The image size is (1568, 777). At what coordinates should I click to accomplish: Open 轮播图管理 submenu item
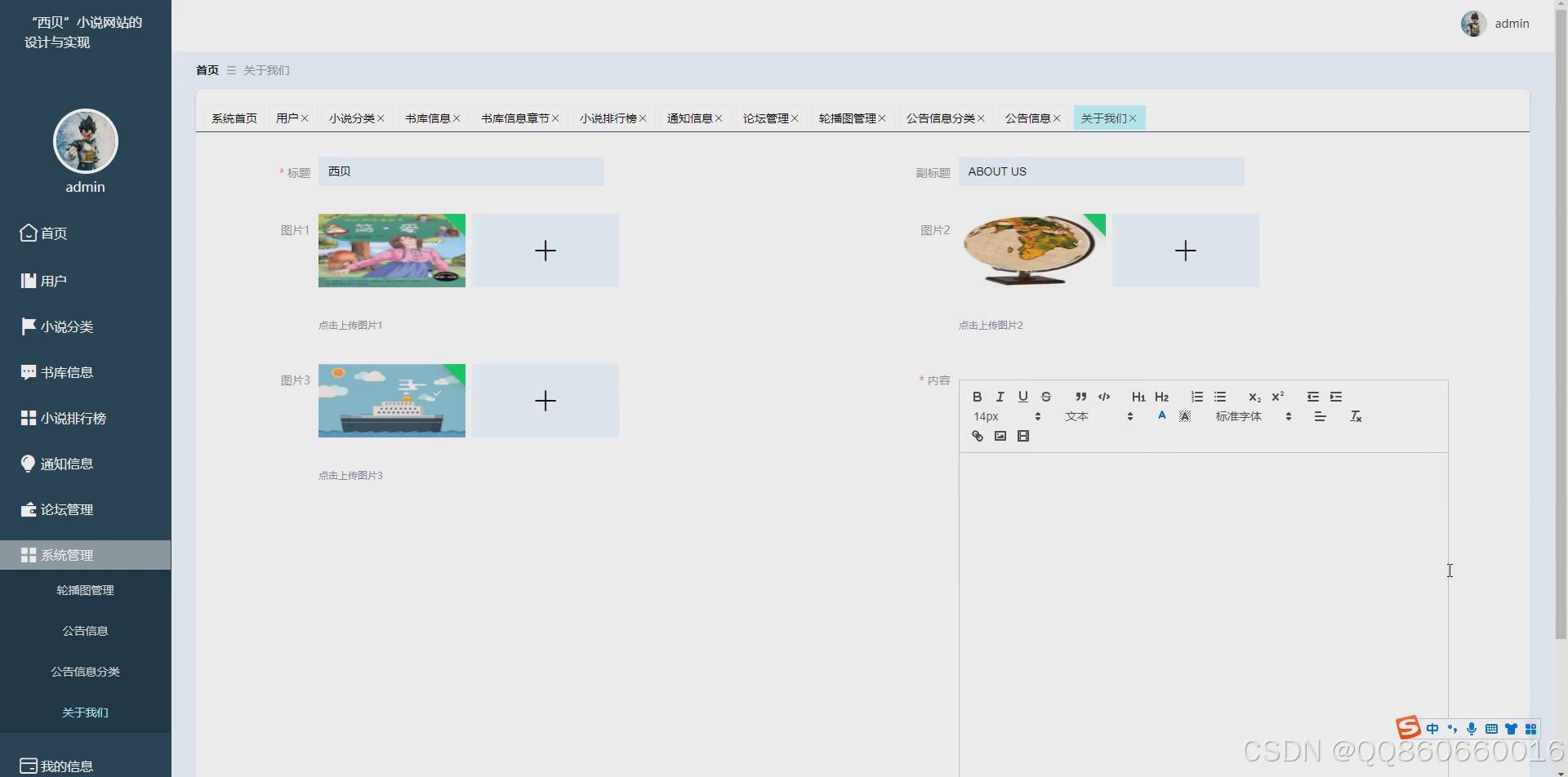pos(86,590)
